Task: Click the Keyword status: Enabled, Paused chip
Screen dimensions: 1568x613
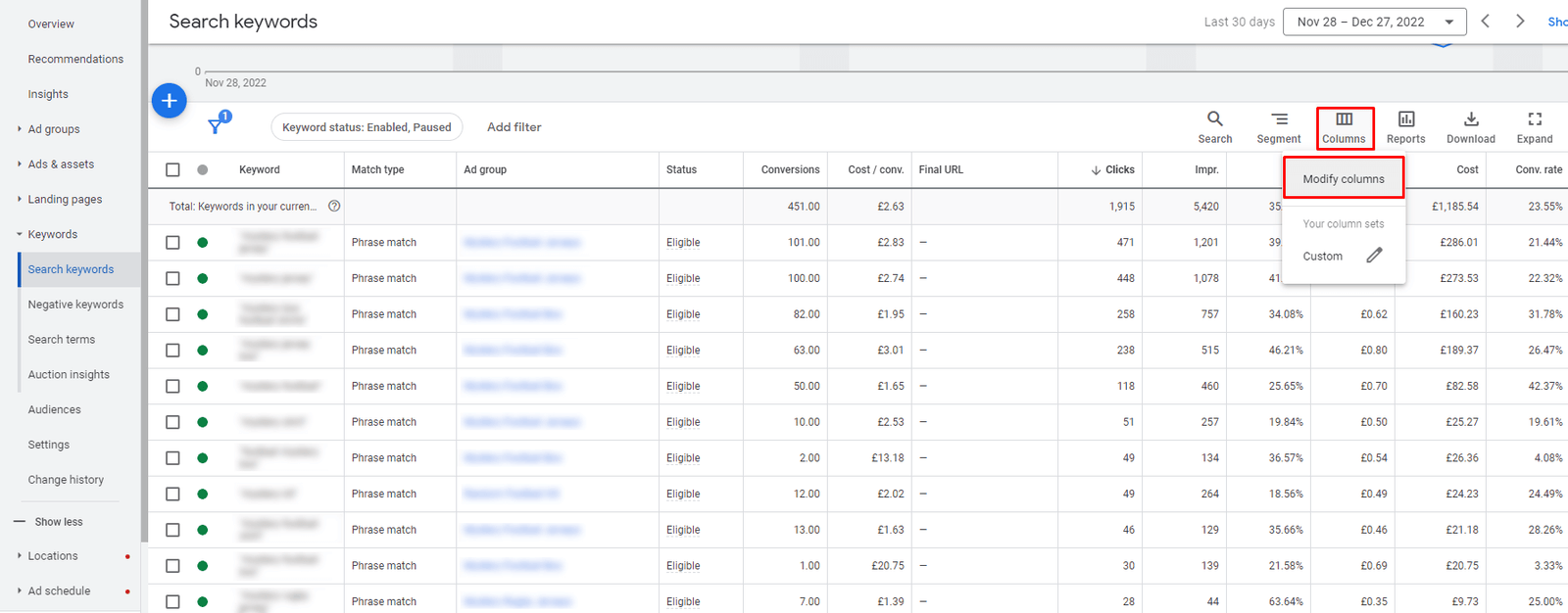Action: click(x=367, y=127)
